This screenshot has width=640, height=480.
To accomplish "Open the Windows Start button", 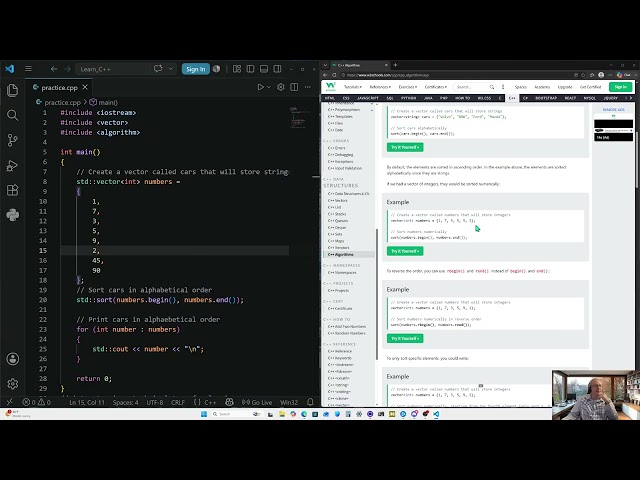I will point(204,414).
